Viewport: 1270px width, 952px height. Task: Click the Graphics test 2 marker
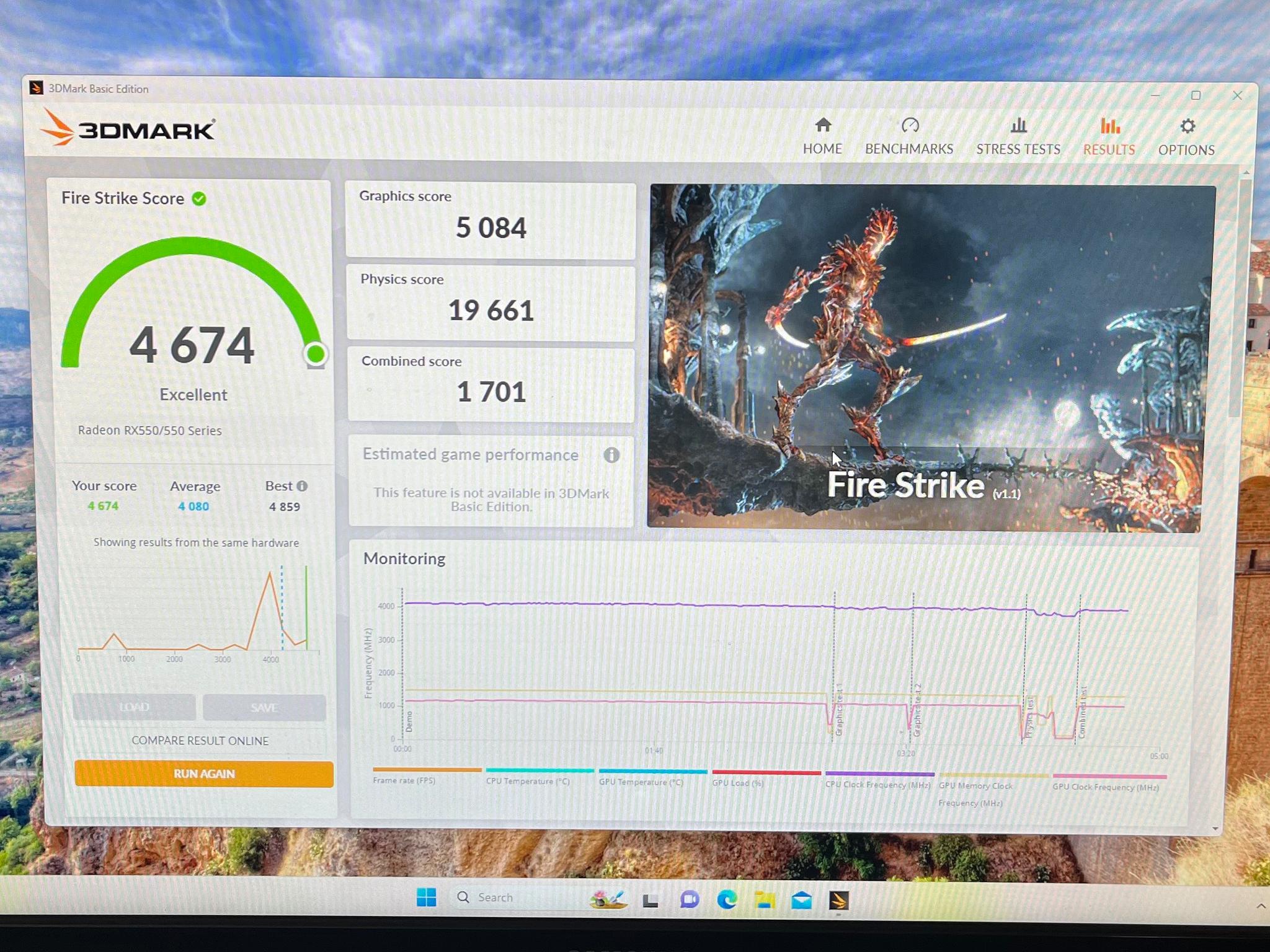917,711
